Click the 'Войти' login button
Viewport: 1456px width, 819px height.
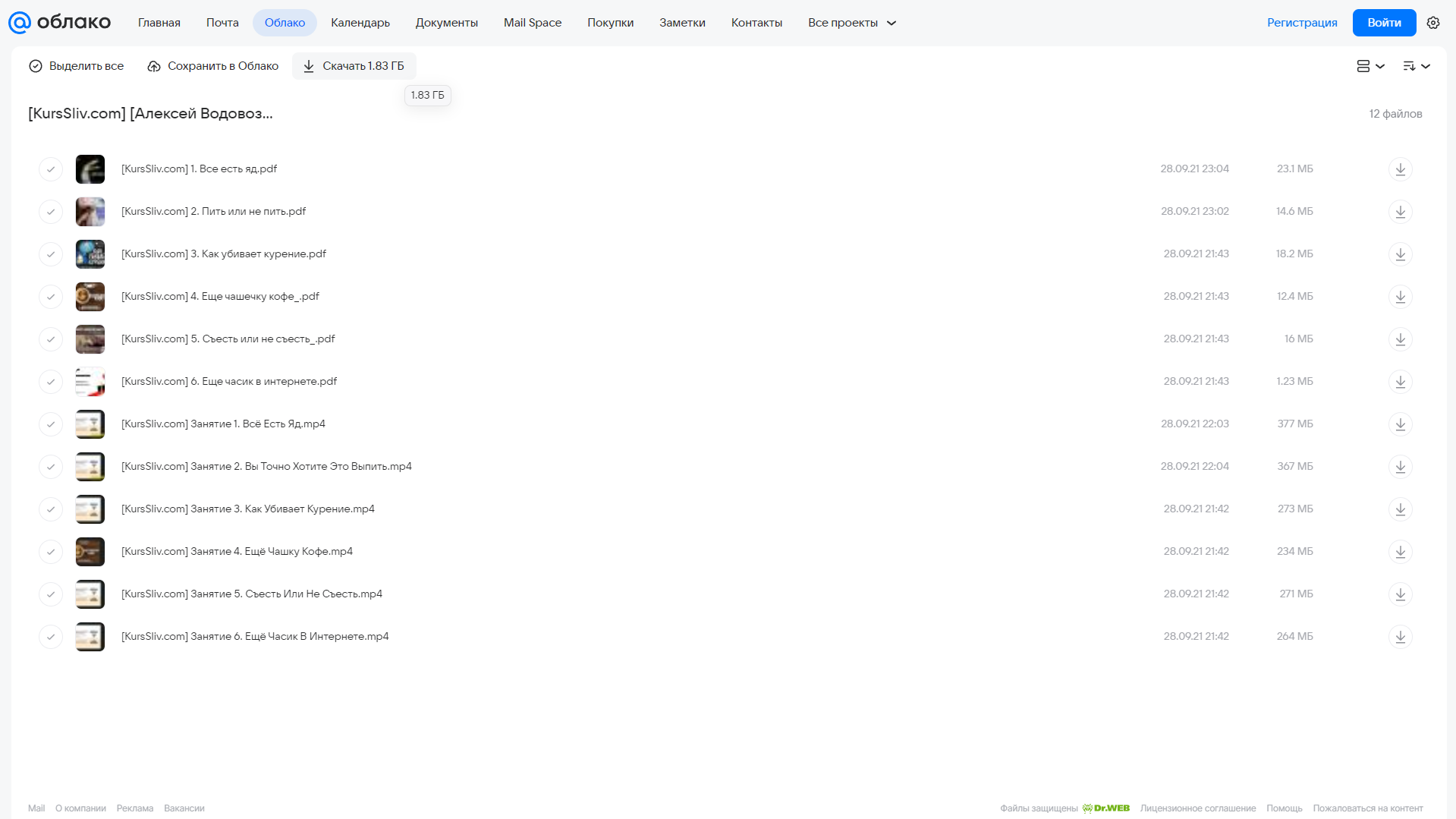tap(1384, 23)
